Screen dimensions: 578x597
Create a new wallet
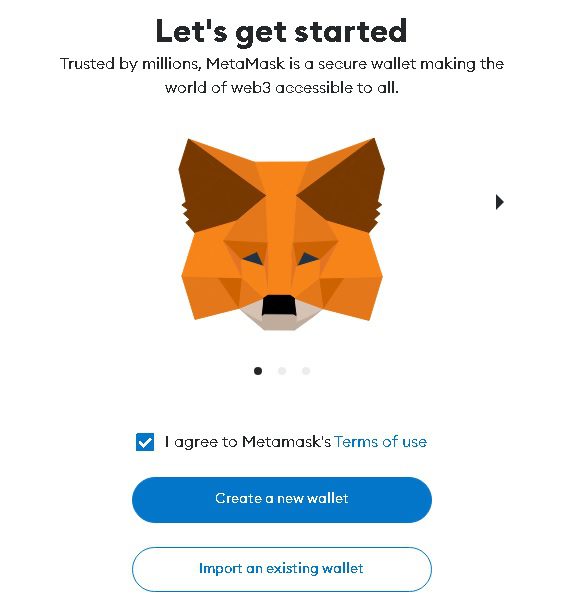(282, 500)
